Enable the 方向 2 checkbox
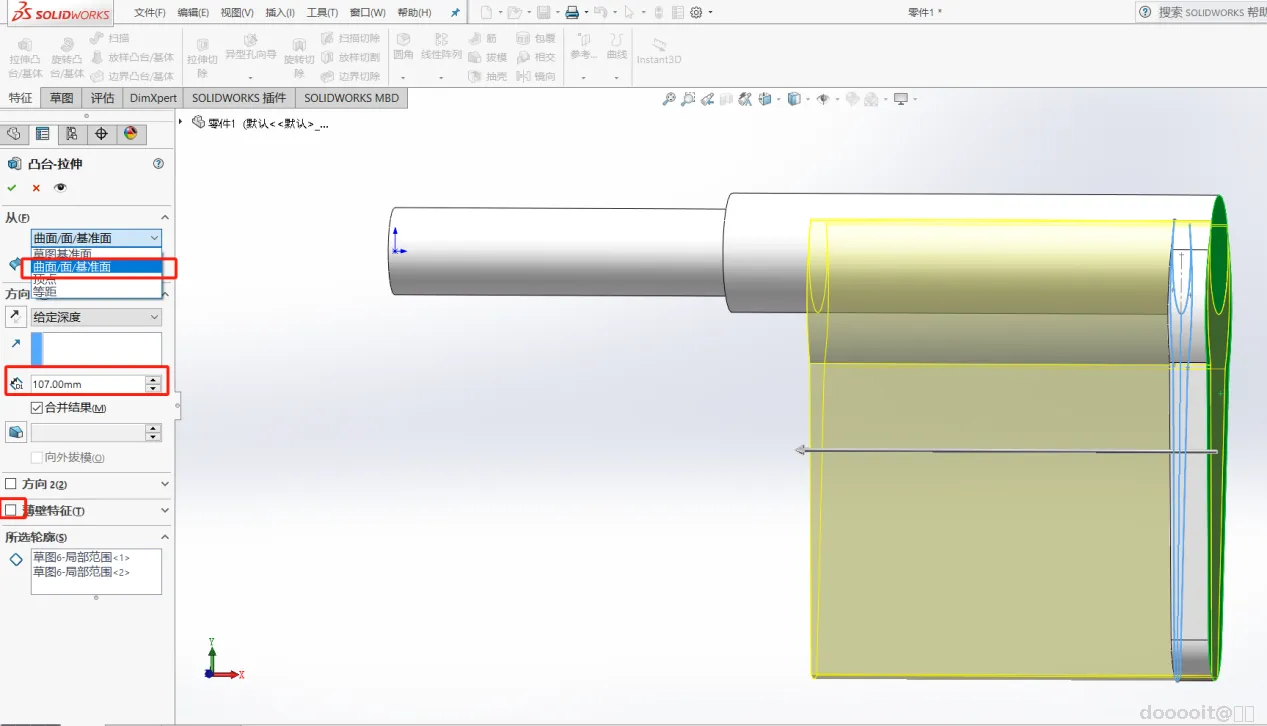Image resolution: width=1267 pixels, height=726 pixels. coord(11,484)
